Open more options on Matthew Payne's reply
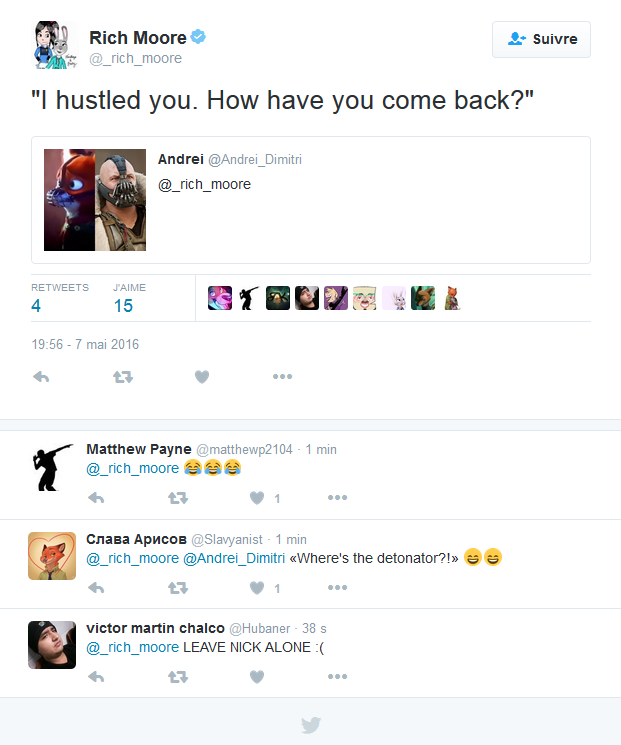Viewport: 621px width, 745px height. pos(337,497)
